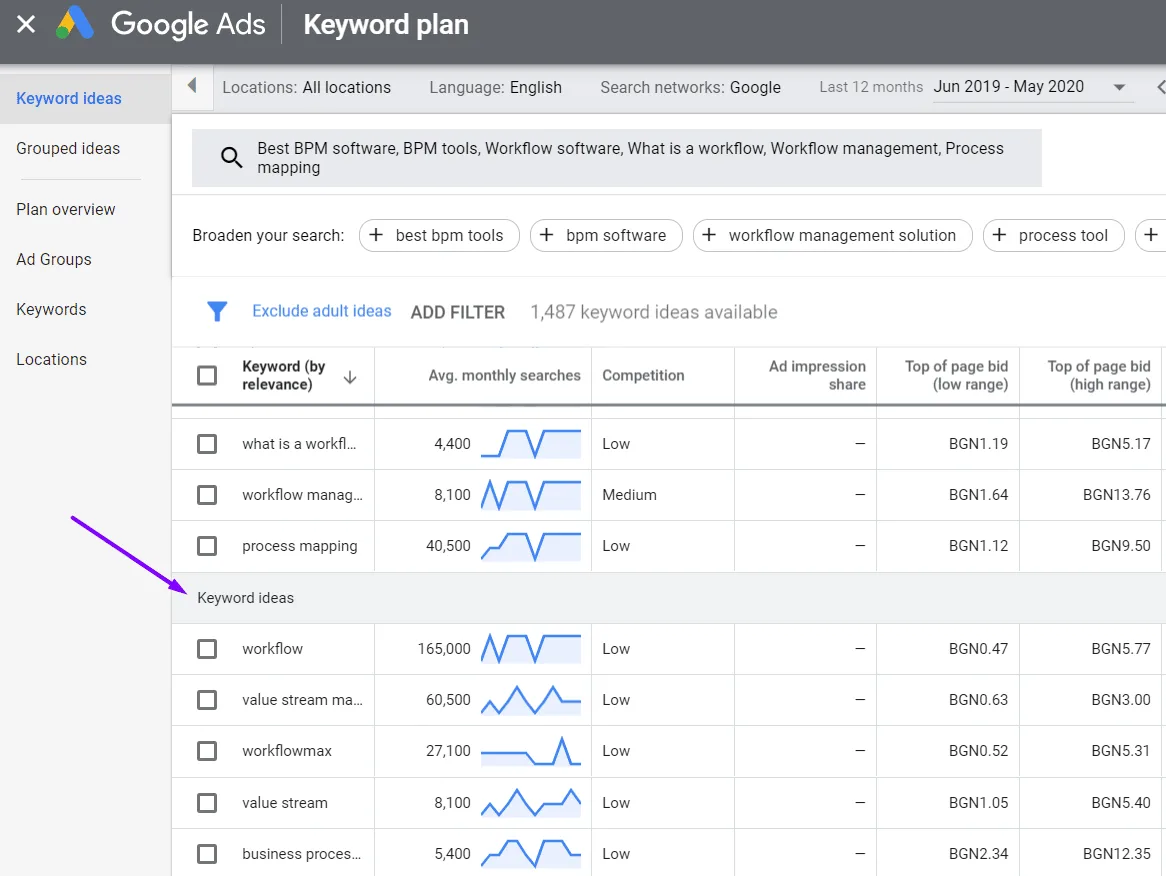The width and height of the screenshot is (1166, 876).
Task: Open trend sparkline for process mapping
Action: point(531,546)
